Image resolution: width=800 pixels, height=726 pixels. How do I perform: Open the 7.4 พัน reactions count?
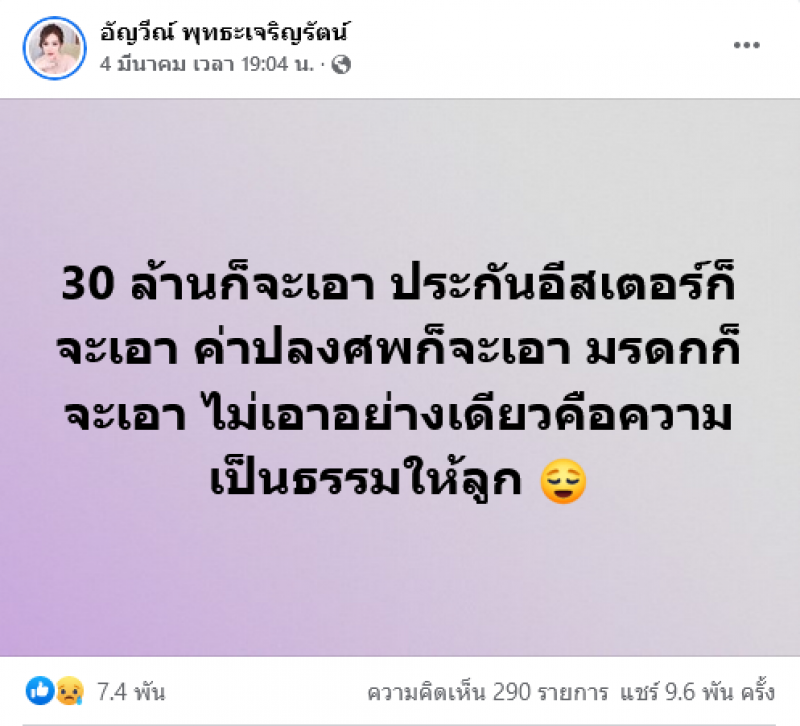[131, 692]
